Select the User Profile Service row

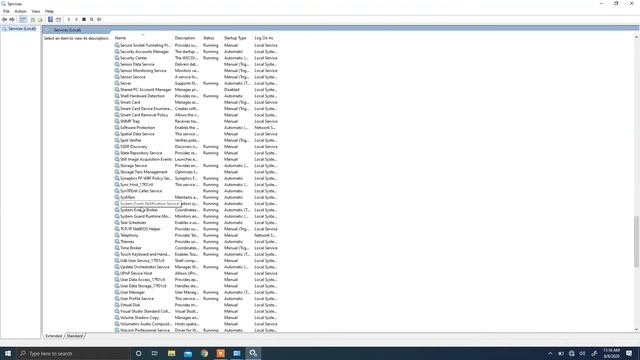[196, 298]
